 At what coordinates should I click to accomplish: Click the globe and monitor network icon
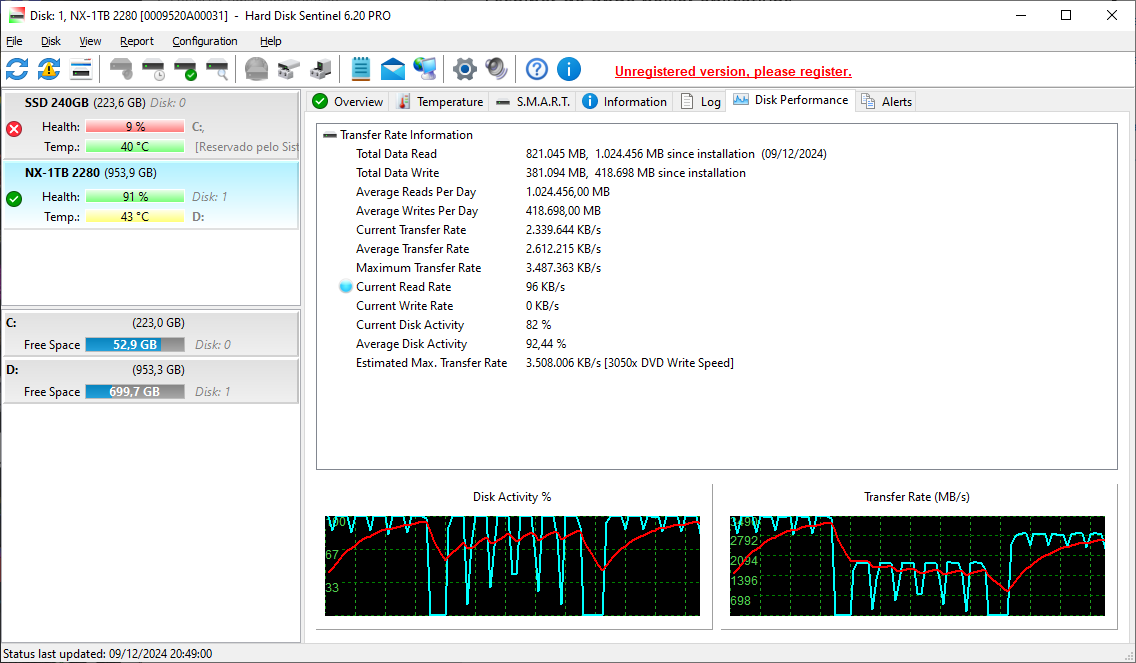coord(425,70)
